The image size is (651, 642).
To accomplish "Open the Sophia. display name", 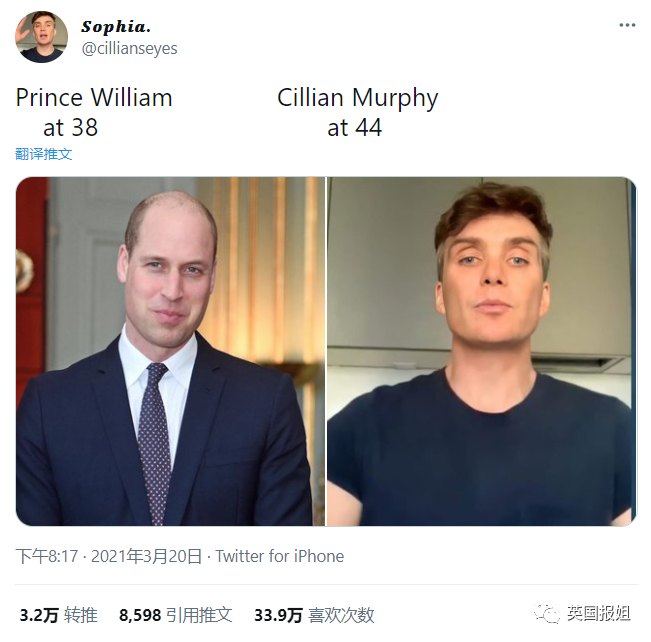I will (116, 27).
